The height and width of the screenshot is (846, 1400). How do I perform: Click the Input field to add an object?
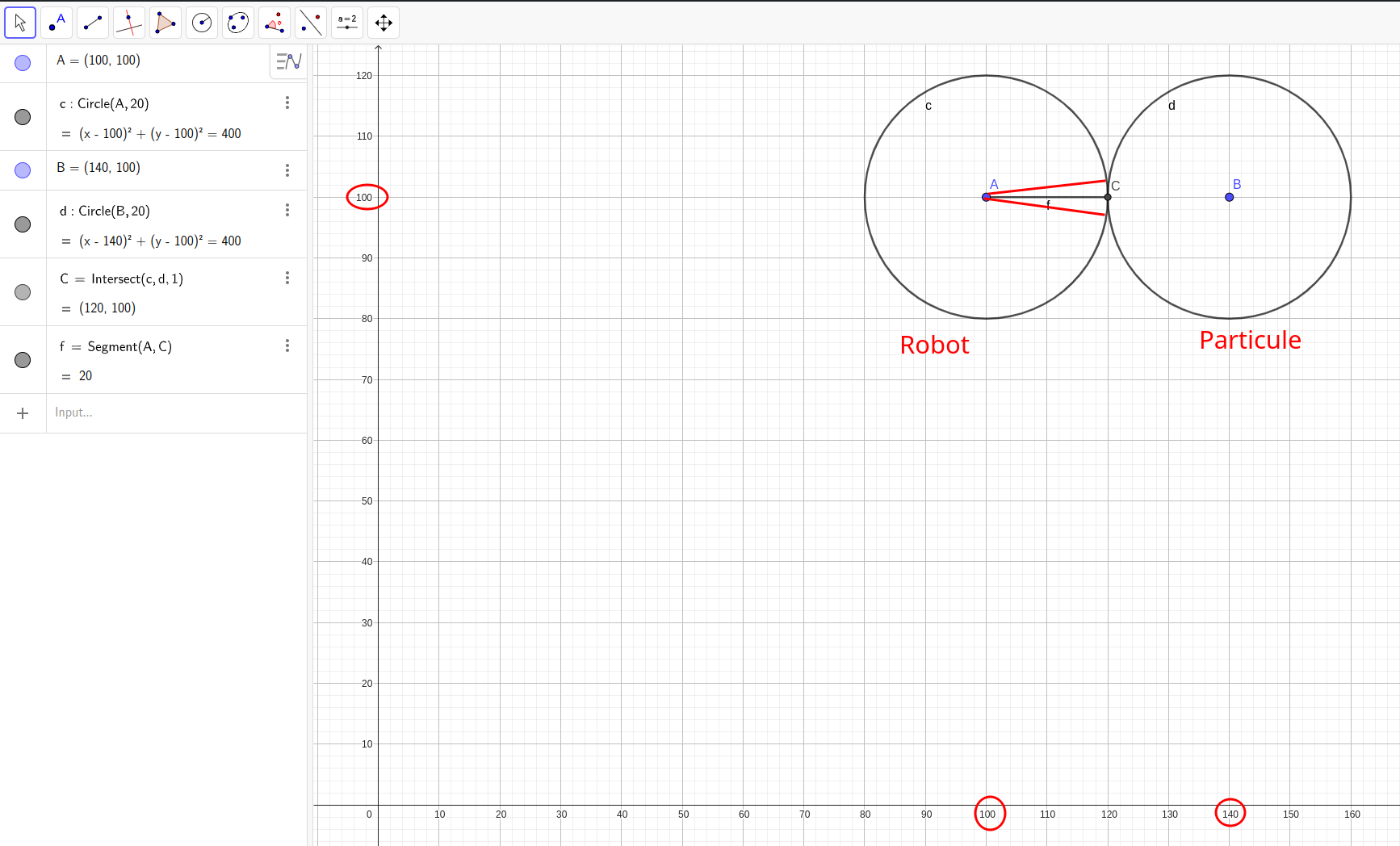121,413
